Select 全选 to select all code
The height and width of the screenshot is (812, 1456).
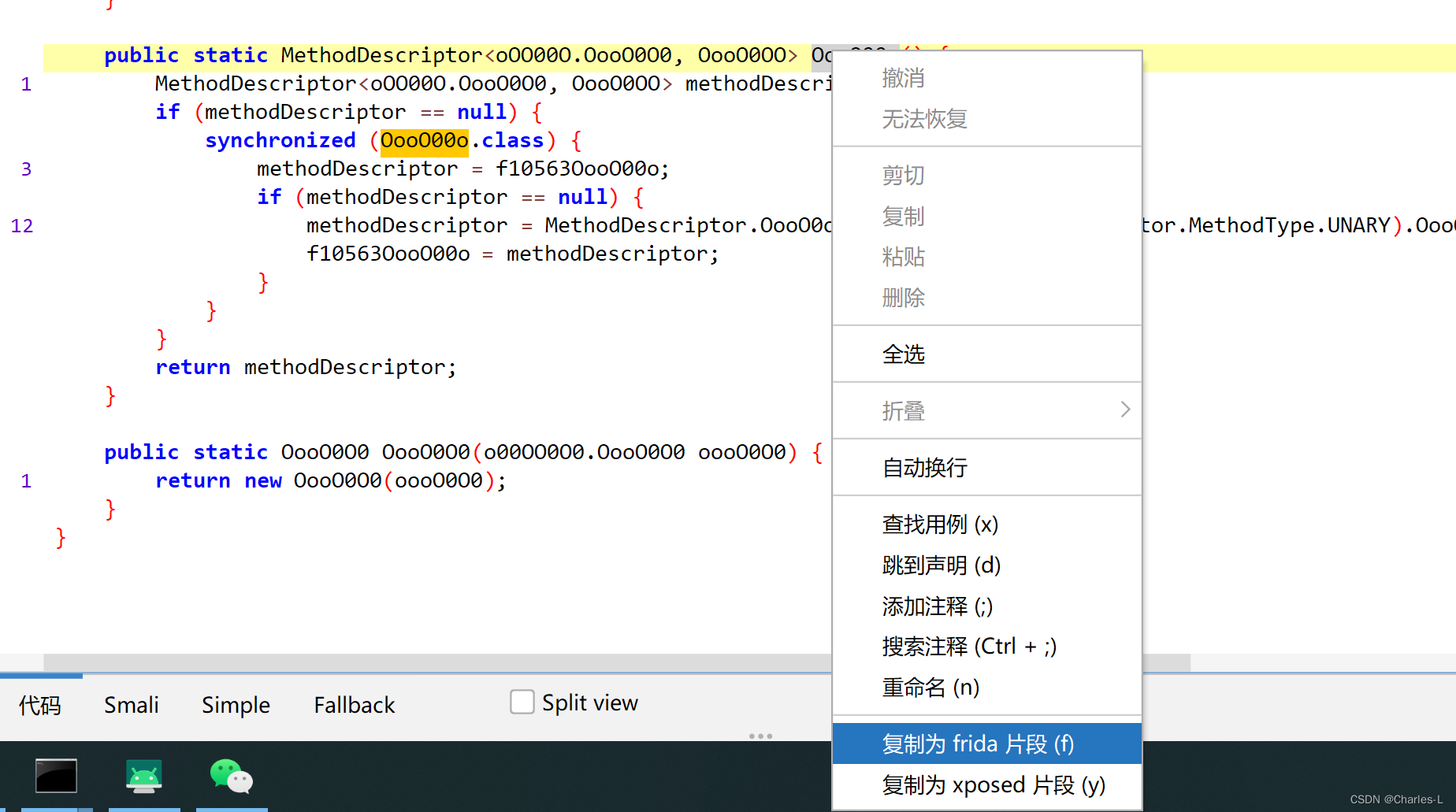pos(904,354)
